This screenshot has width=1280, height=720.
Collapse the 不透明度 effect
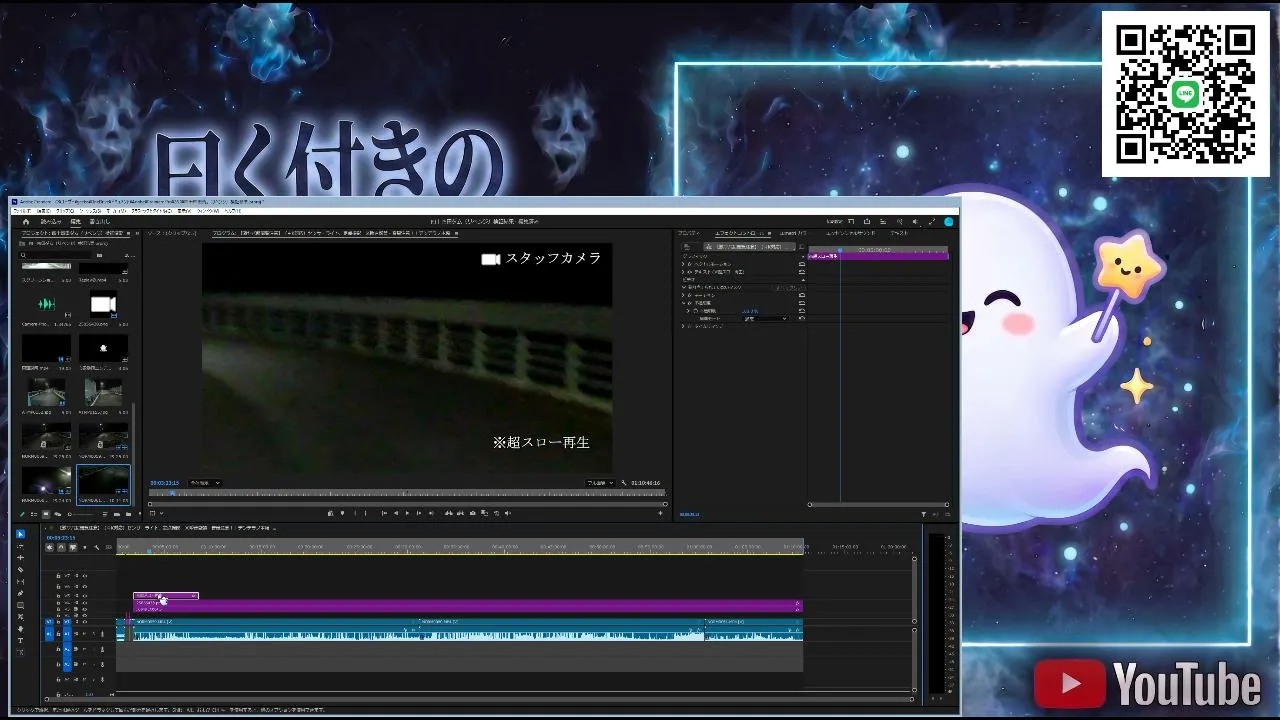click(683, 304)
